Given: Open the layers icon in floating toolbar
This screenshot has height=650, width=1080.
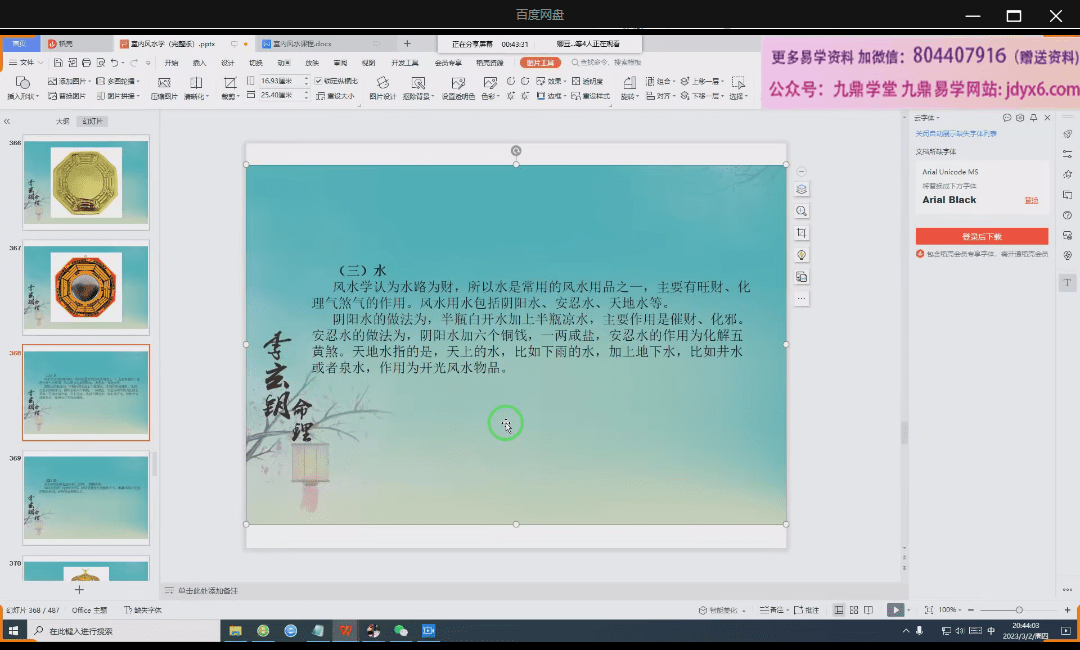Looking at the screenshot, I should tap(802, 189).
